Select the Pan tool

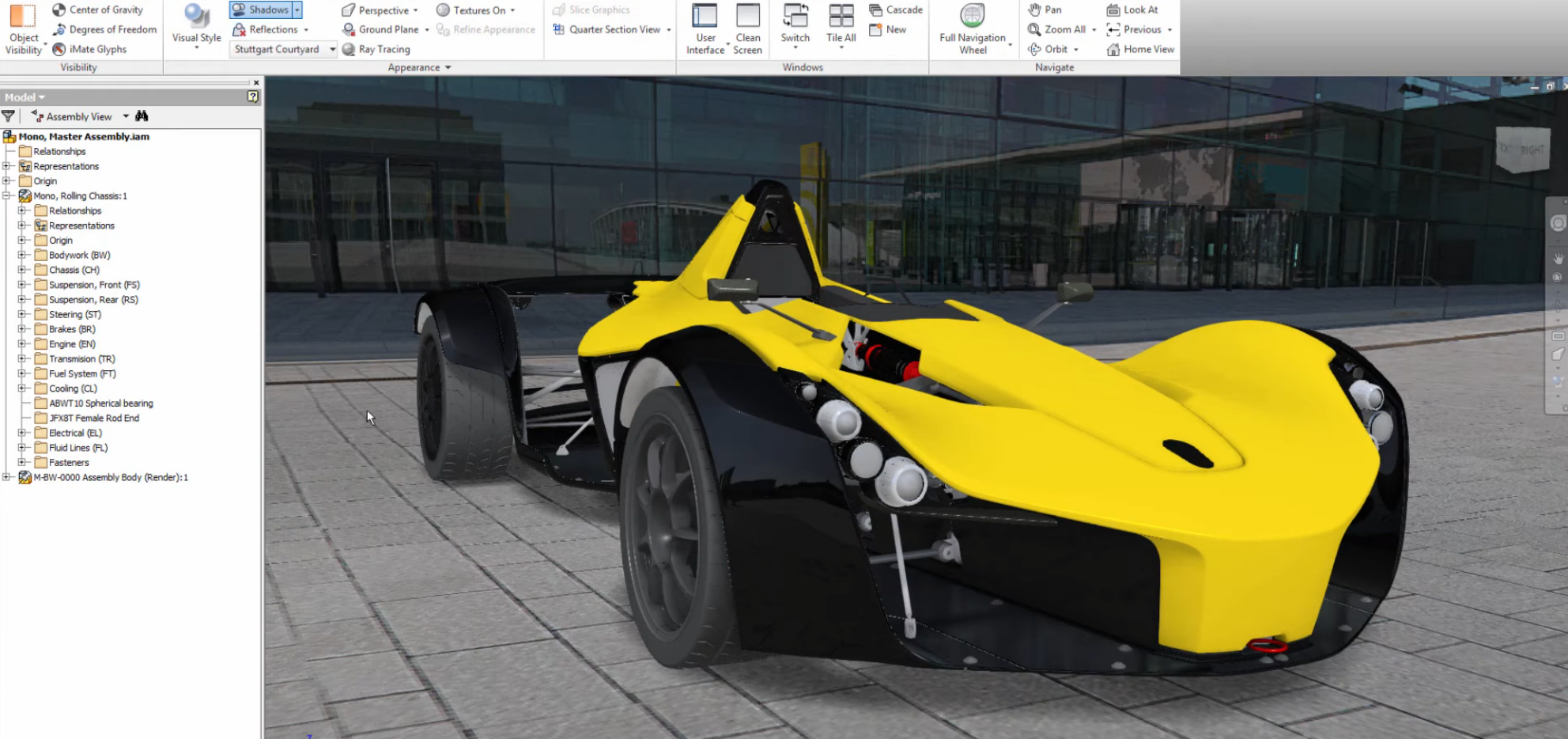tap(1046, 9)
